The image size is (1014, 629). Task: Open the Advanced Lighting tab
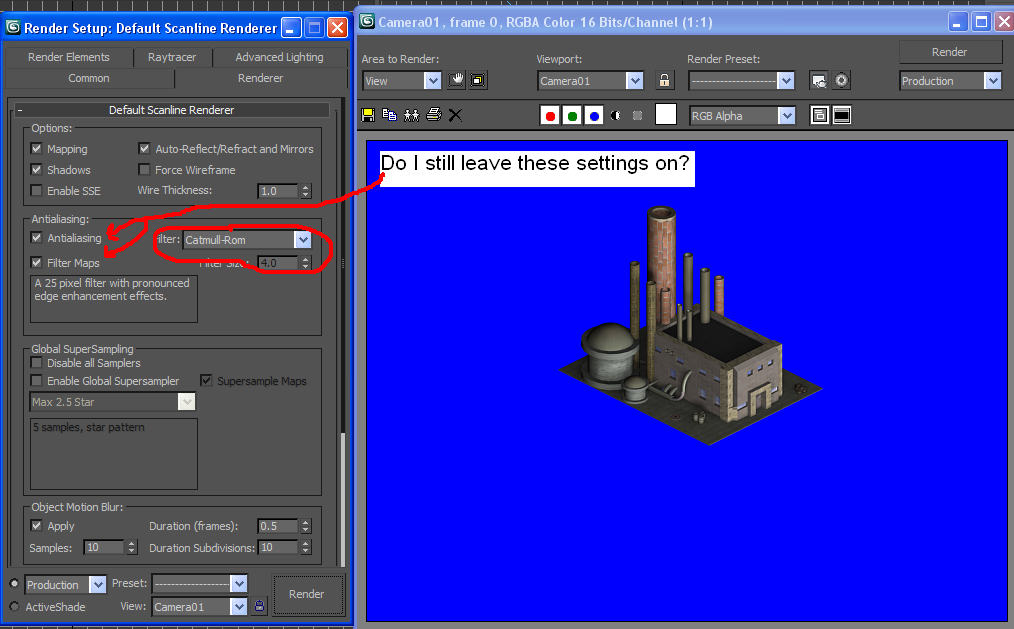pos(279,57)
